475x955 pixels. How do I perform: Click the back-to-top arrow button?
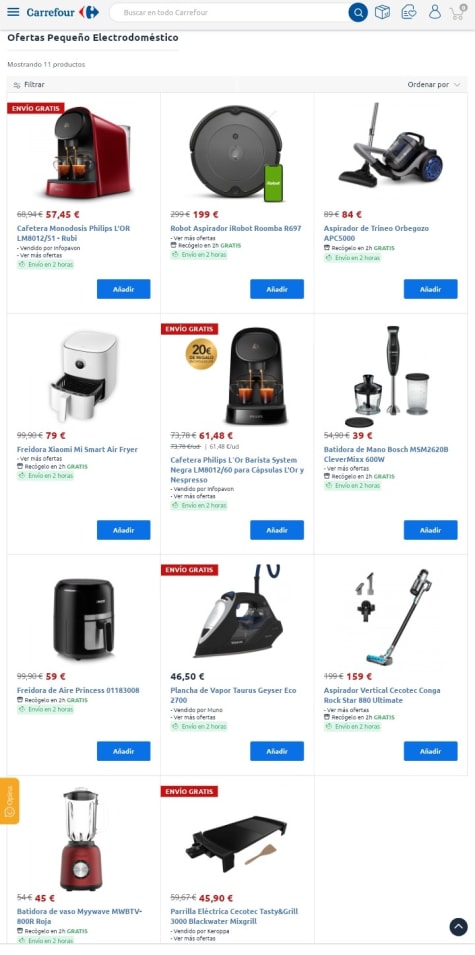[x=458, y=926]
